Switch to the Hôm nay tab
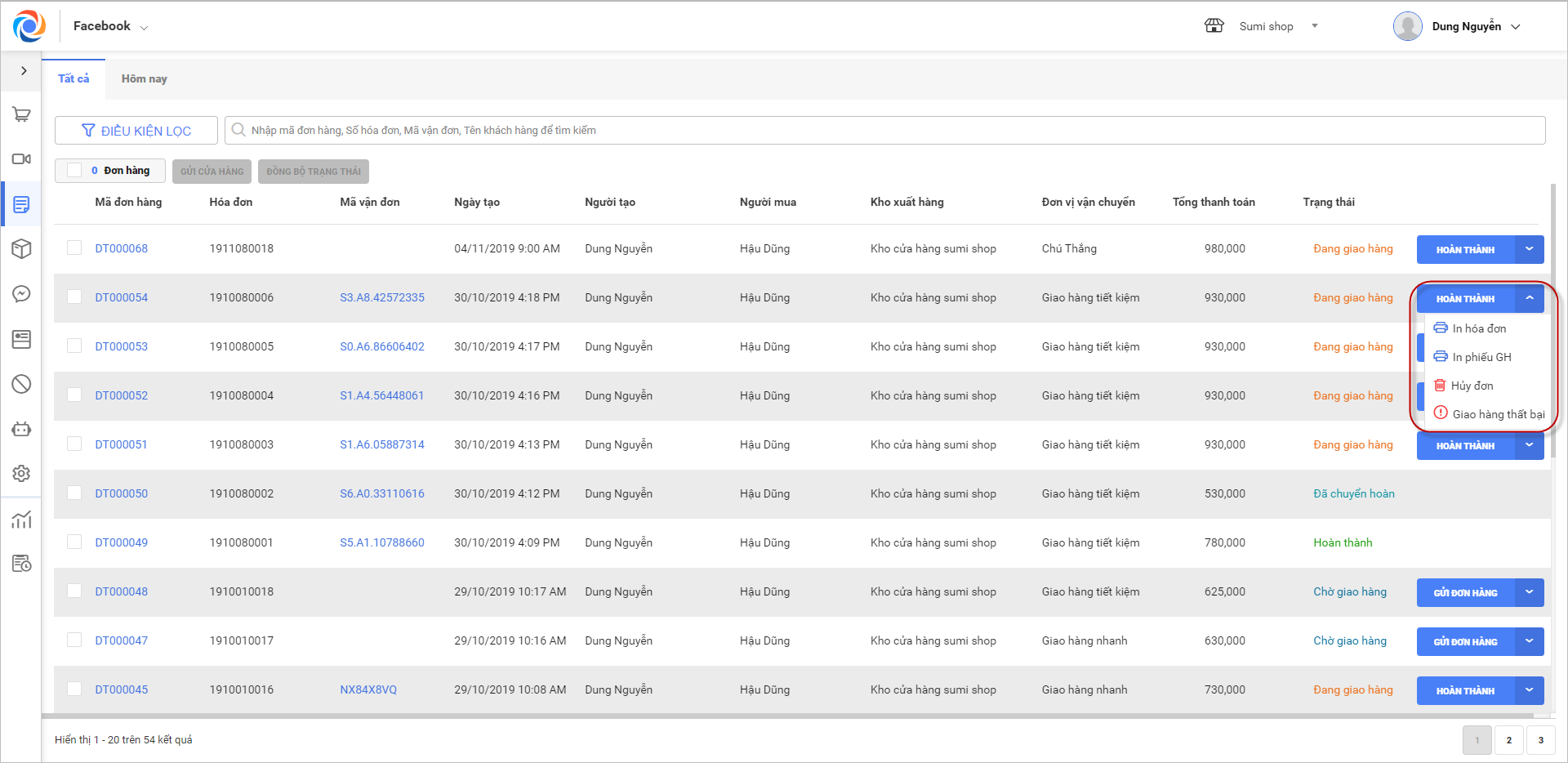This screenshot has height=763, width=1568. [144, 79]
